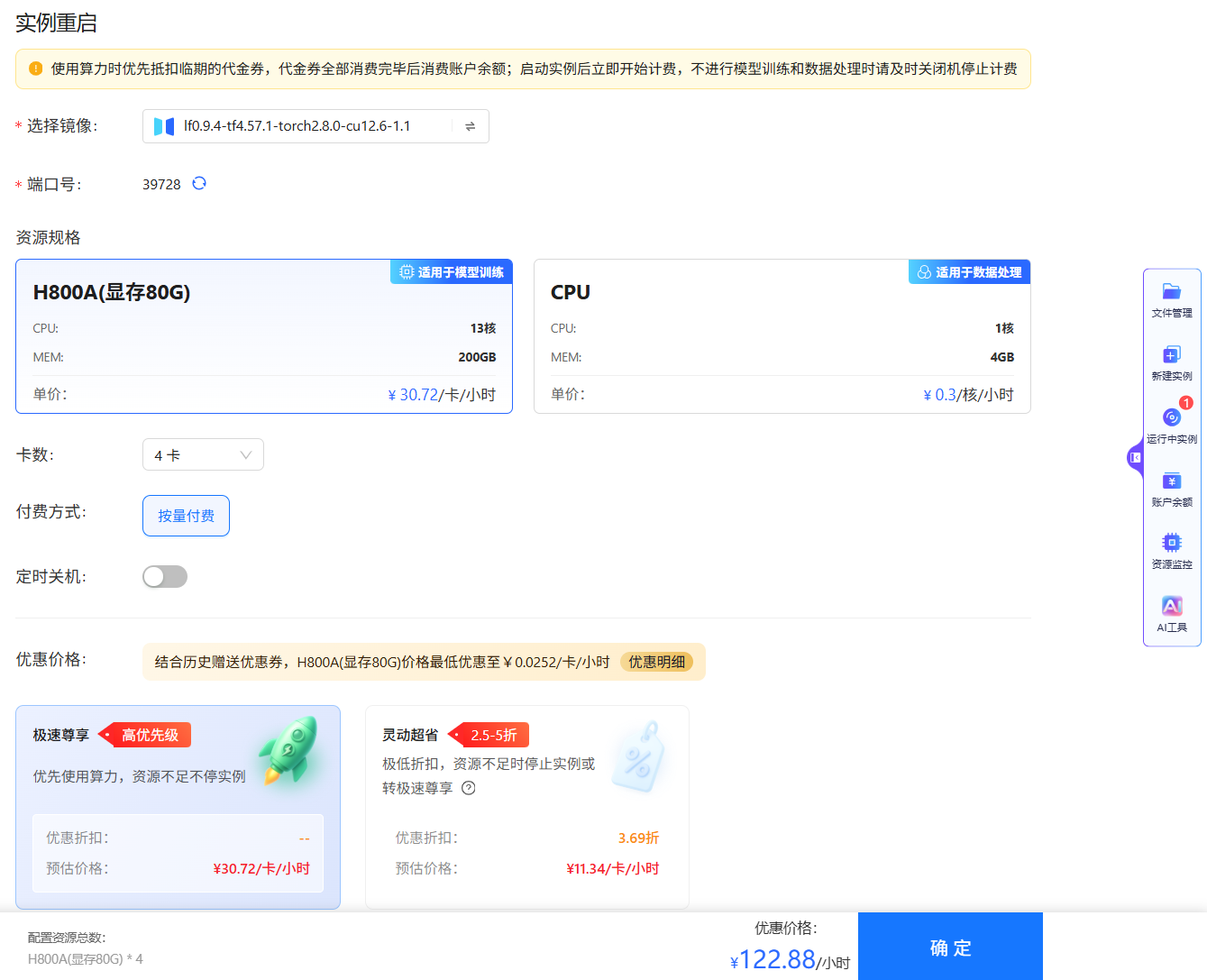
Task: View the 优惠明细 discount details
Action: [657, 661]
